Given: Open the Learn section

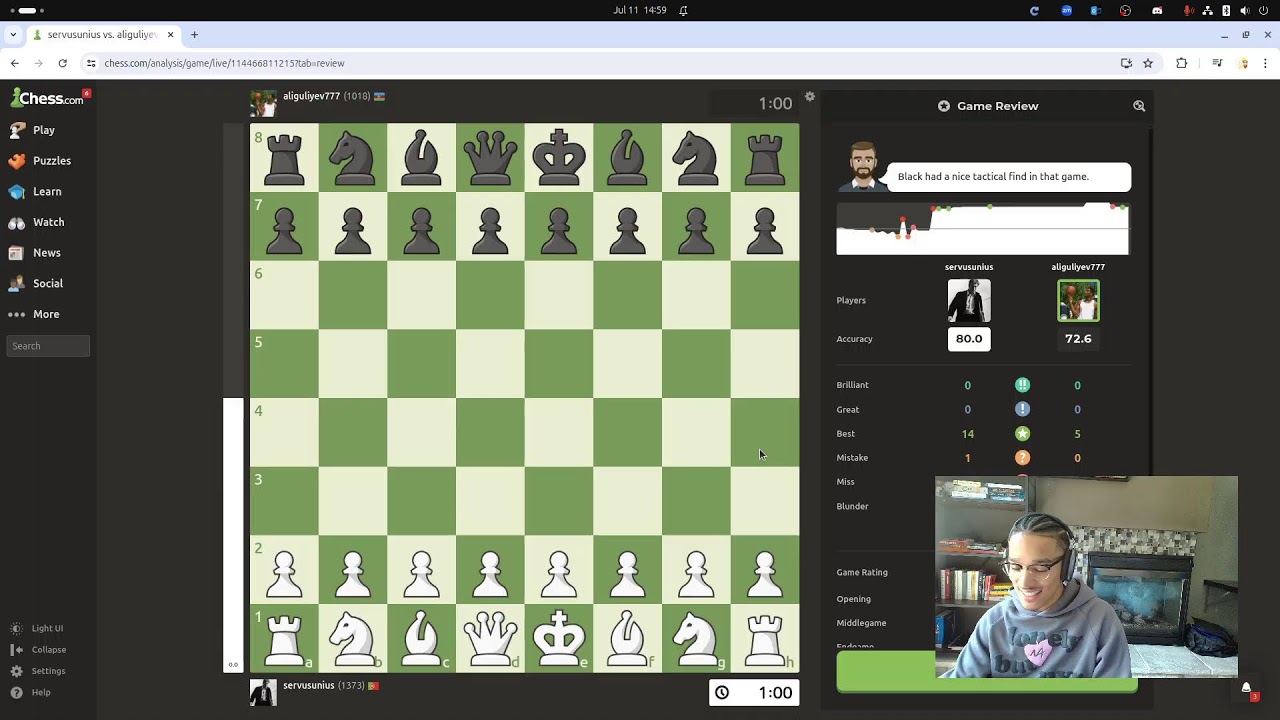Looking at the screenshot, I should (35, 191).
